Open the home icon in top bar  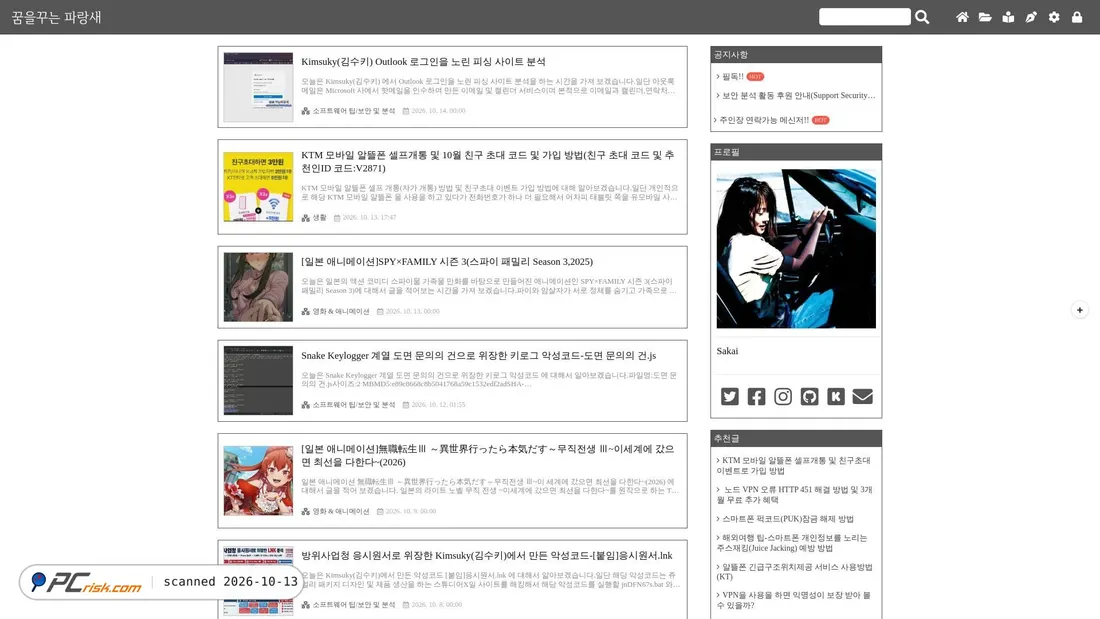(x=962, y=17)
